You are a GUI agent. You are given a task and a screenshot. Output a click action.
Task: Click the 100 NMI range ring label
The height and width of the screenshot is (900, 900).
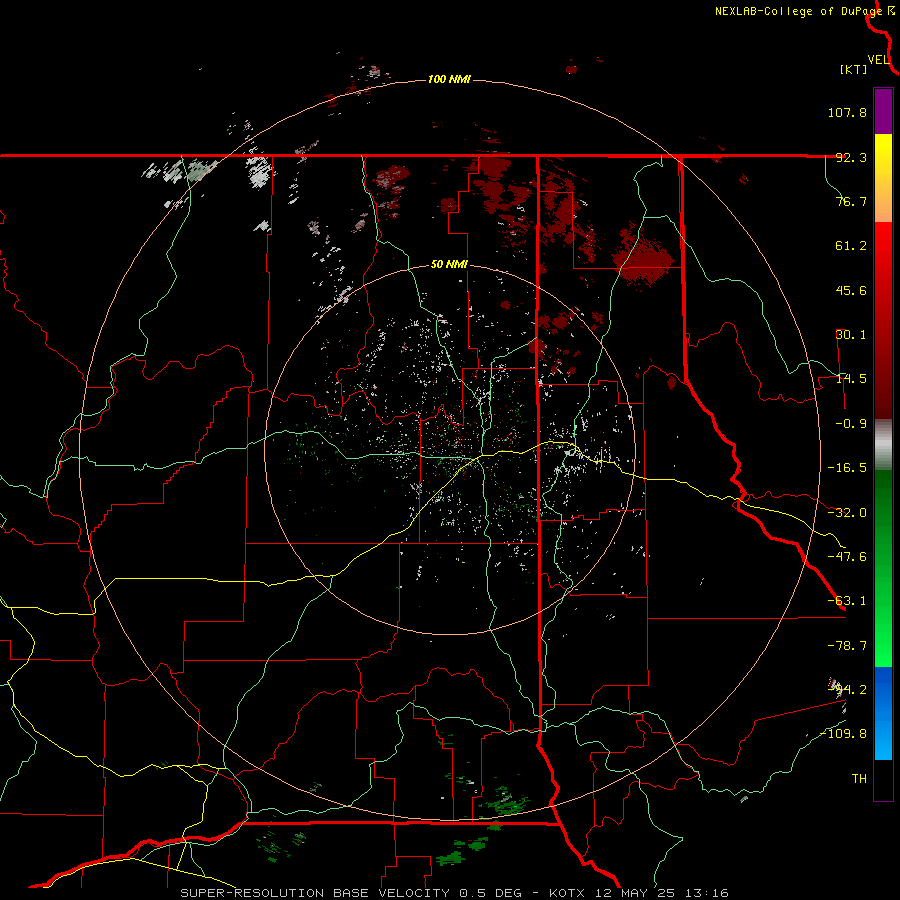click(x=449, y=79)
